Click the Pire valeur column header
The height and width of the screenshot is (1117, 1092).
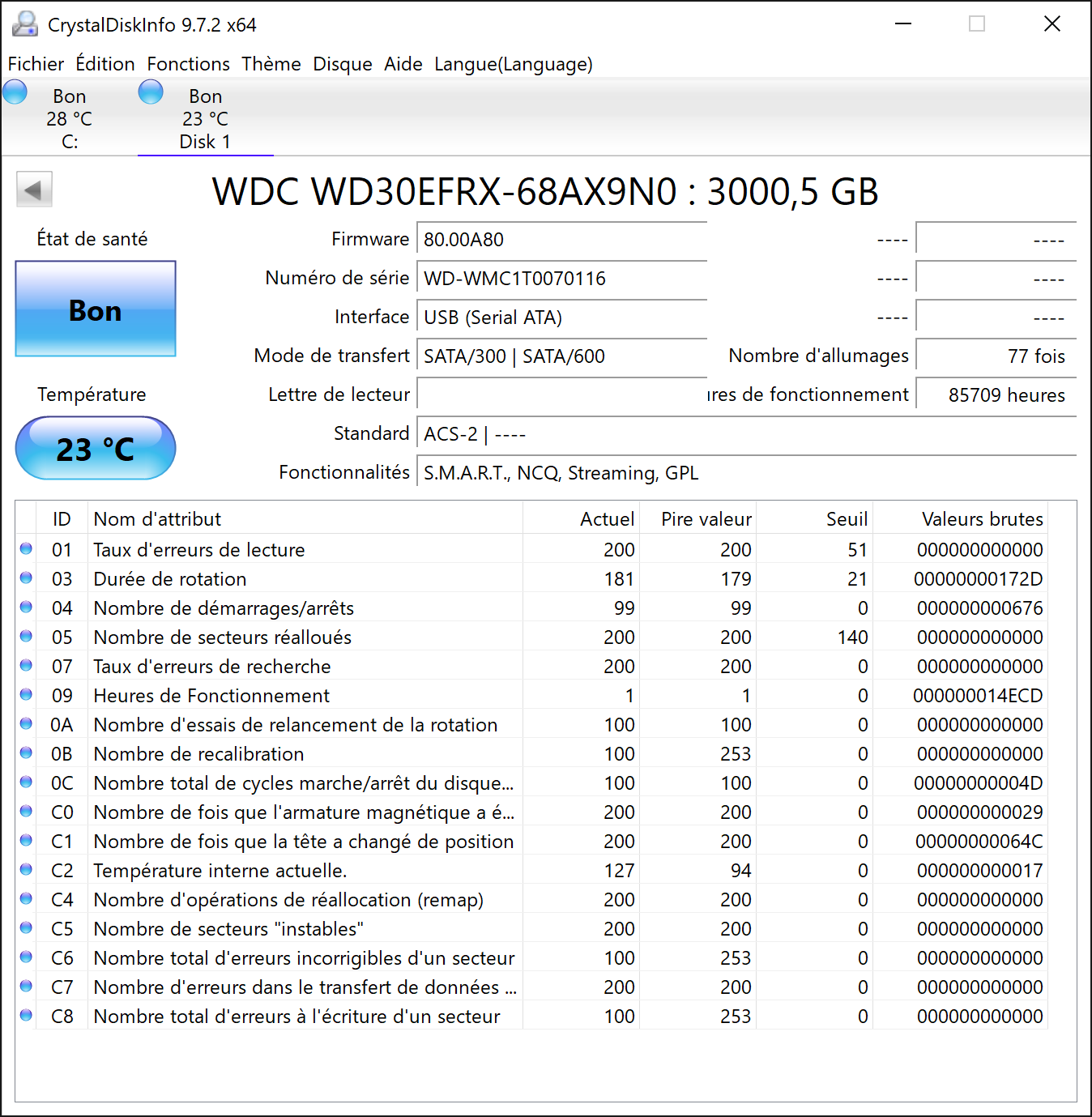[698, 519]
